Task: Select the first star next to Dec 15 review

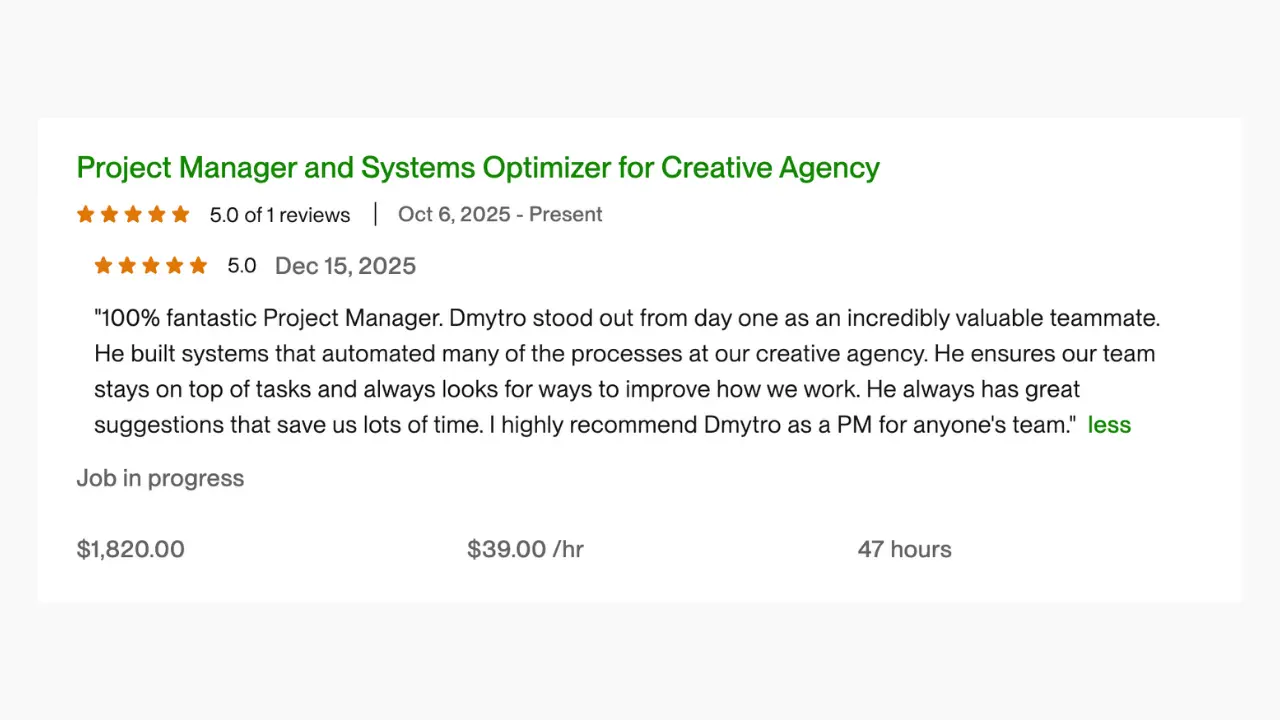Action: [103, 265]
